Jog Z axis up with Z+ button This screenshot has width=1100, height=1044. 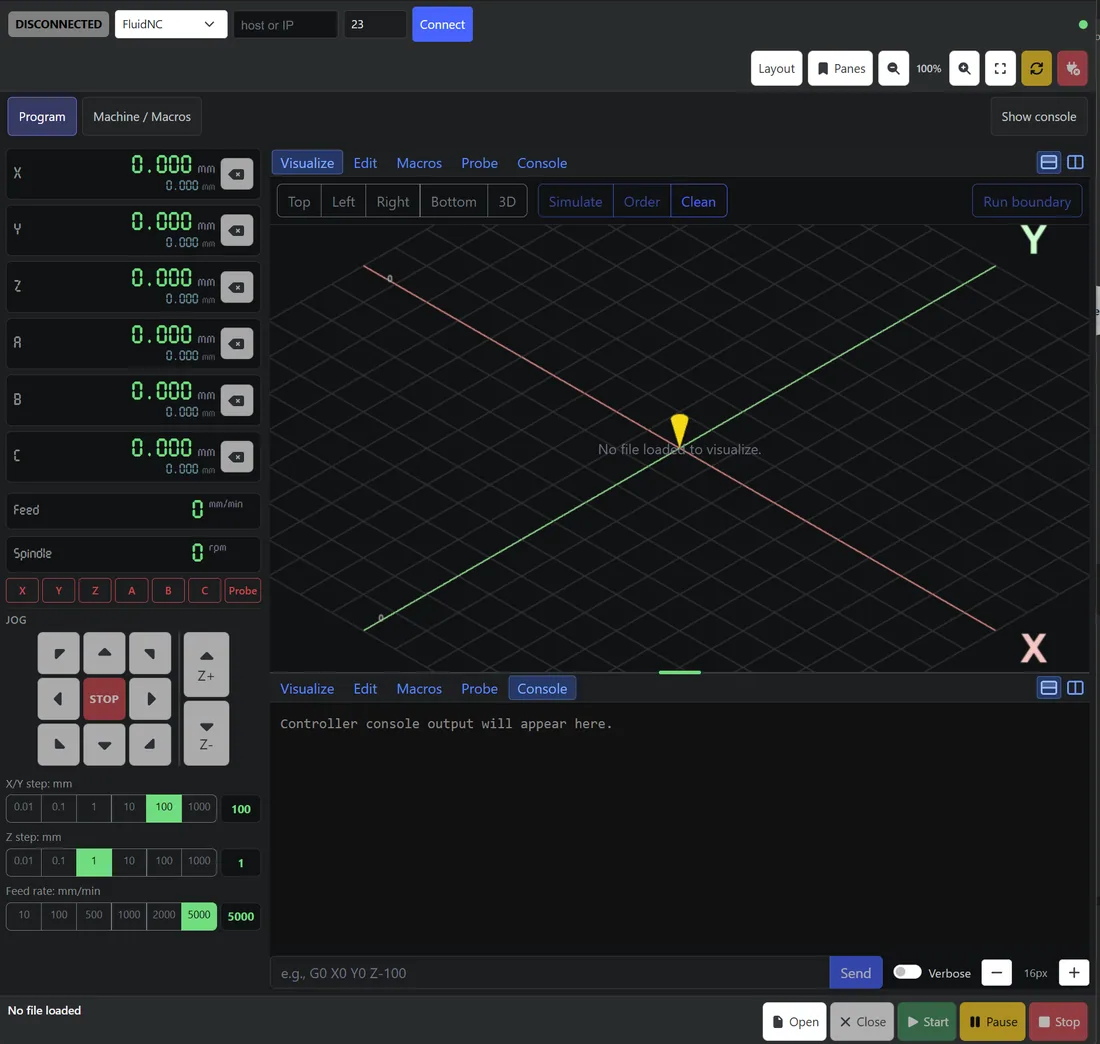(206, 664)
